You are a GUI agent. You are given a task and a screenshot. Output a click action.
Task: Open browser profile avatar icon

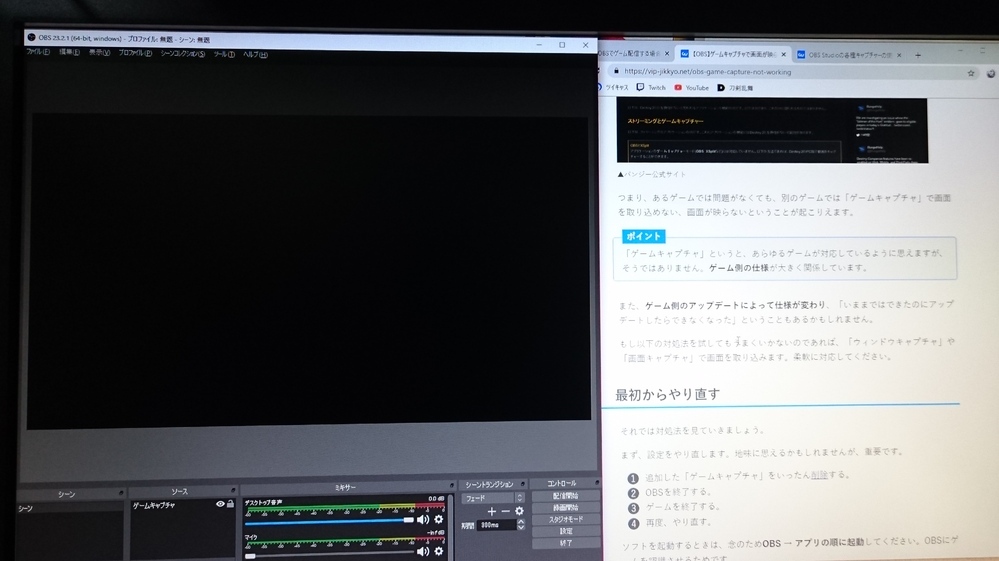point(991,74)
